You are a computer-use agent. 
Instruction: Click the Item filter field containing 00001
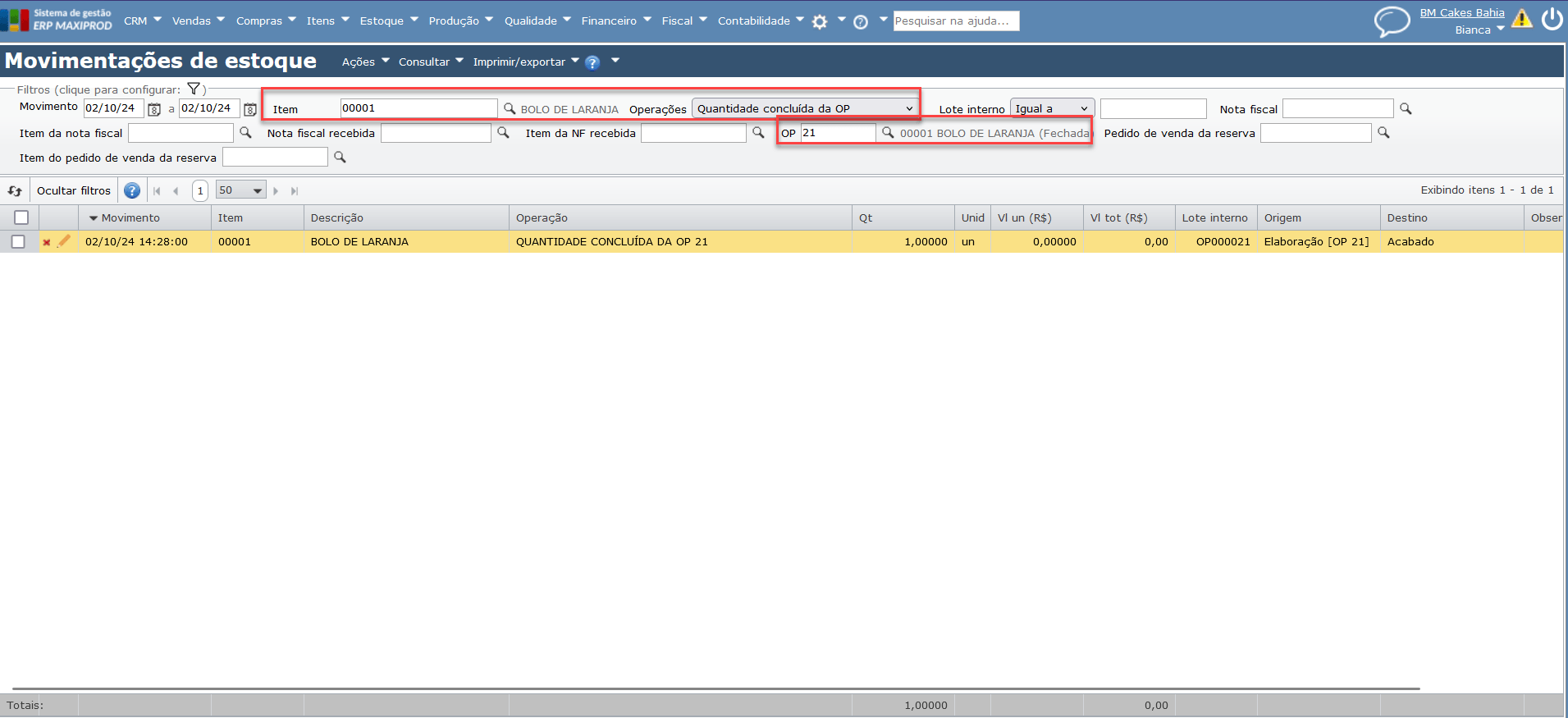click(418, 108)
